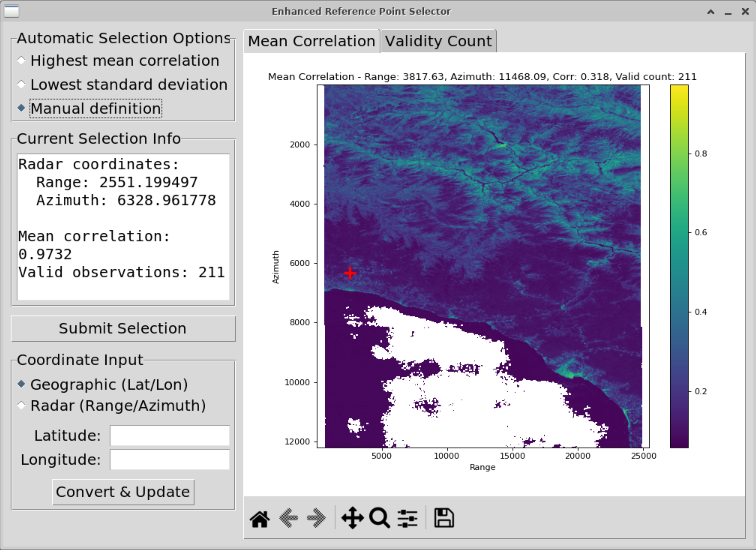The height and width of the screenshot is (550, 756).
Task: Click the 15000 tick label on the Range axis
Action: (x=512, y=456)
